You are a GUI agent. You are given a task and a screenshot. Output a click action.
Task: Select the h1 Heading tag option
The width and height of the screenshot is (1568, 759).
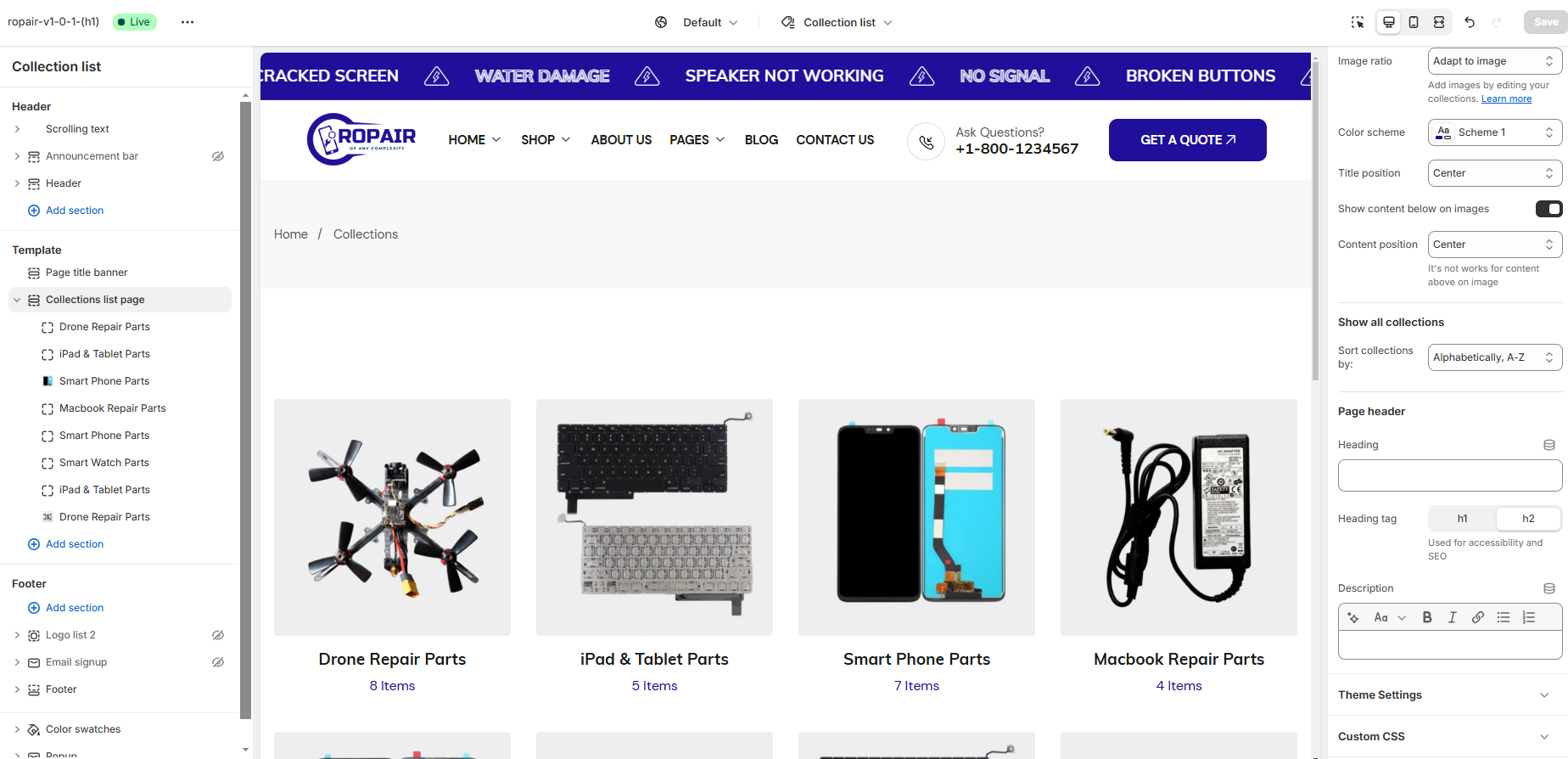coord(1463,519)
